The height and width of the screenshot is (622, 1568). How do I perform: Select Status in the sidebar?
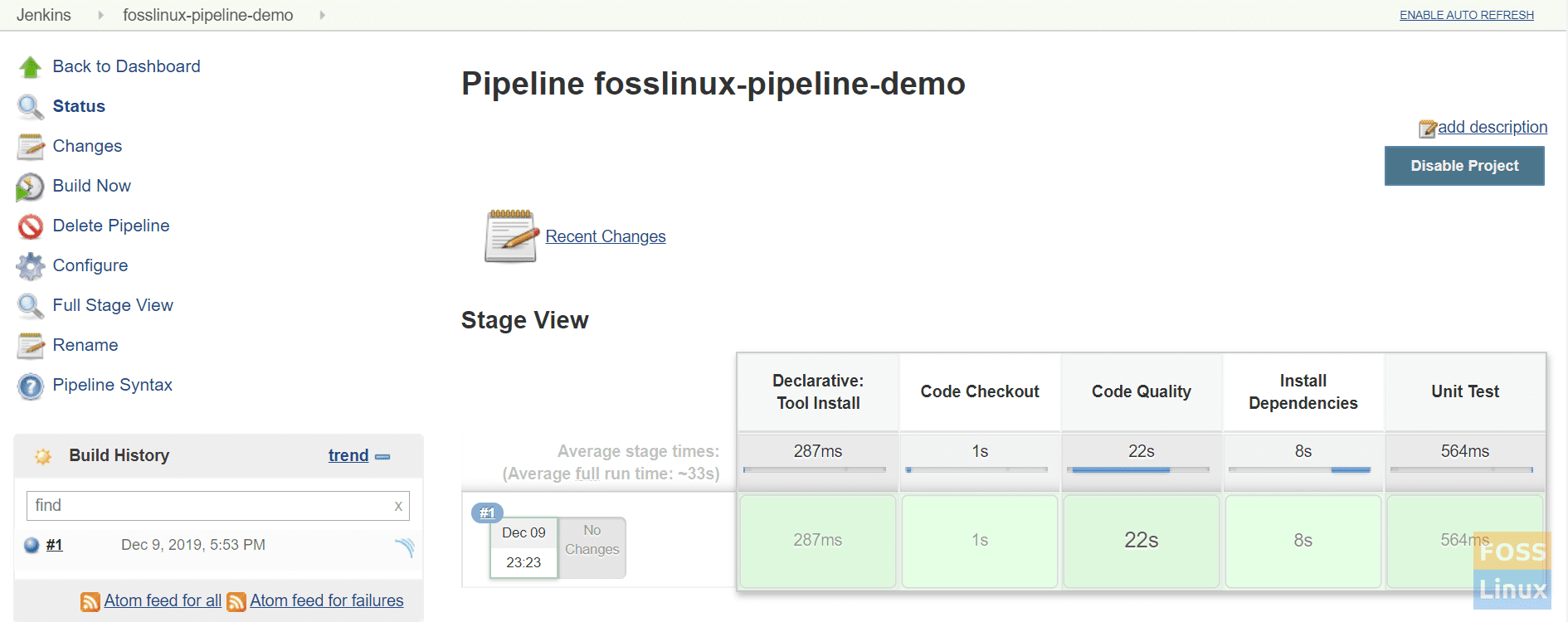(79, 106)
